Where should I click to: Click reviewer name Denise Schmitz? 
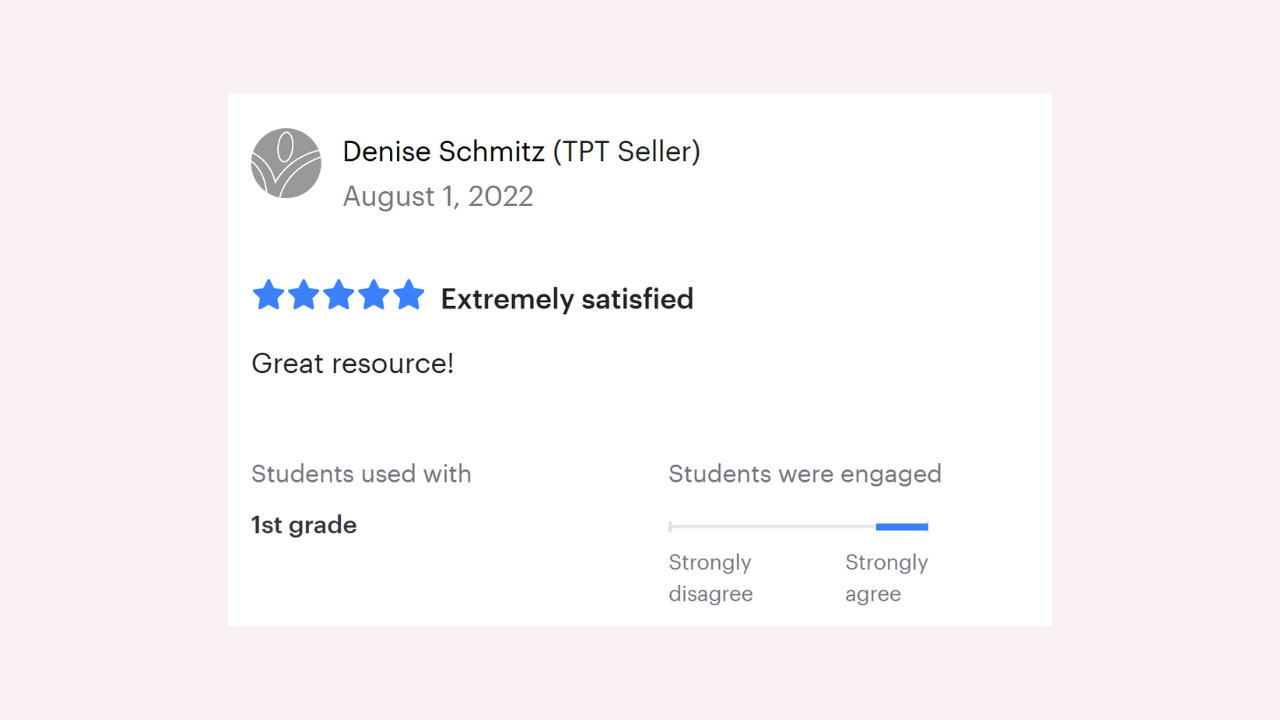[443, 152]
